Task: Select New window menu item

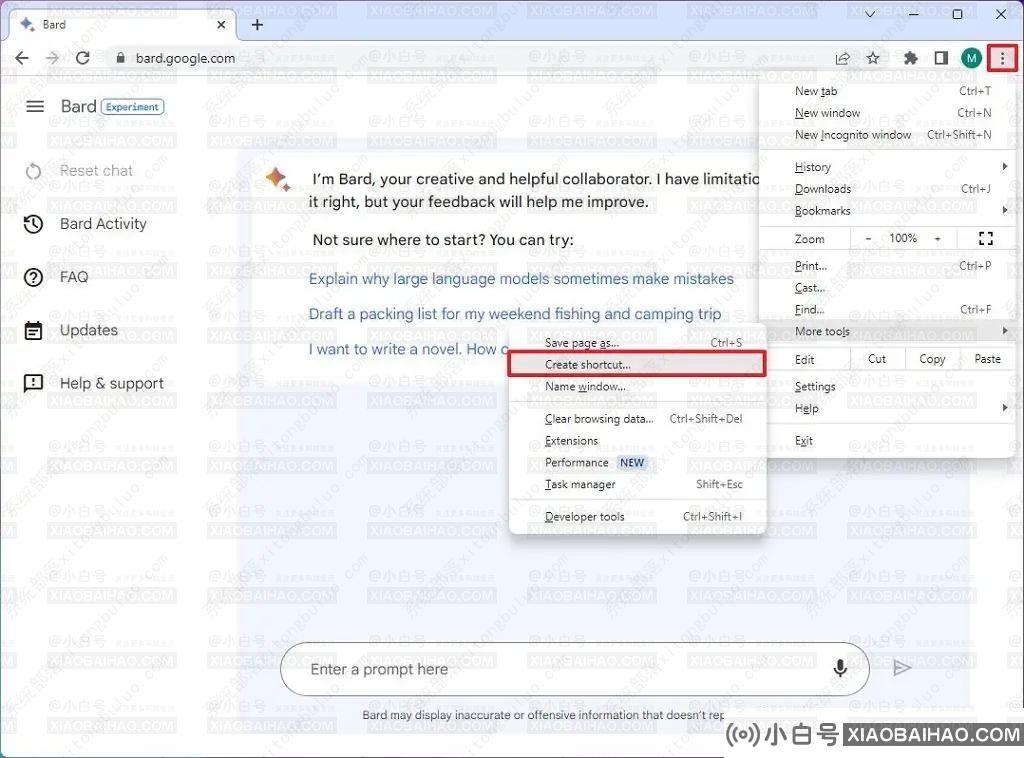Action: point(887,113)
